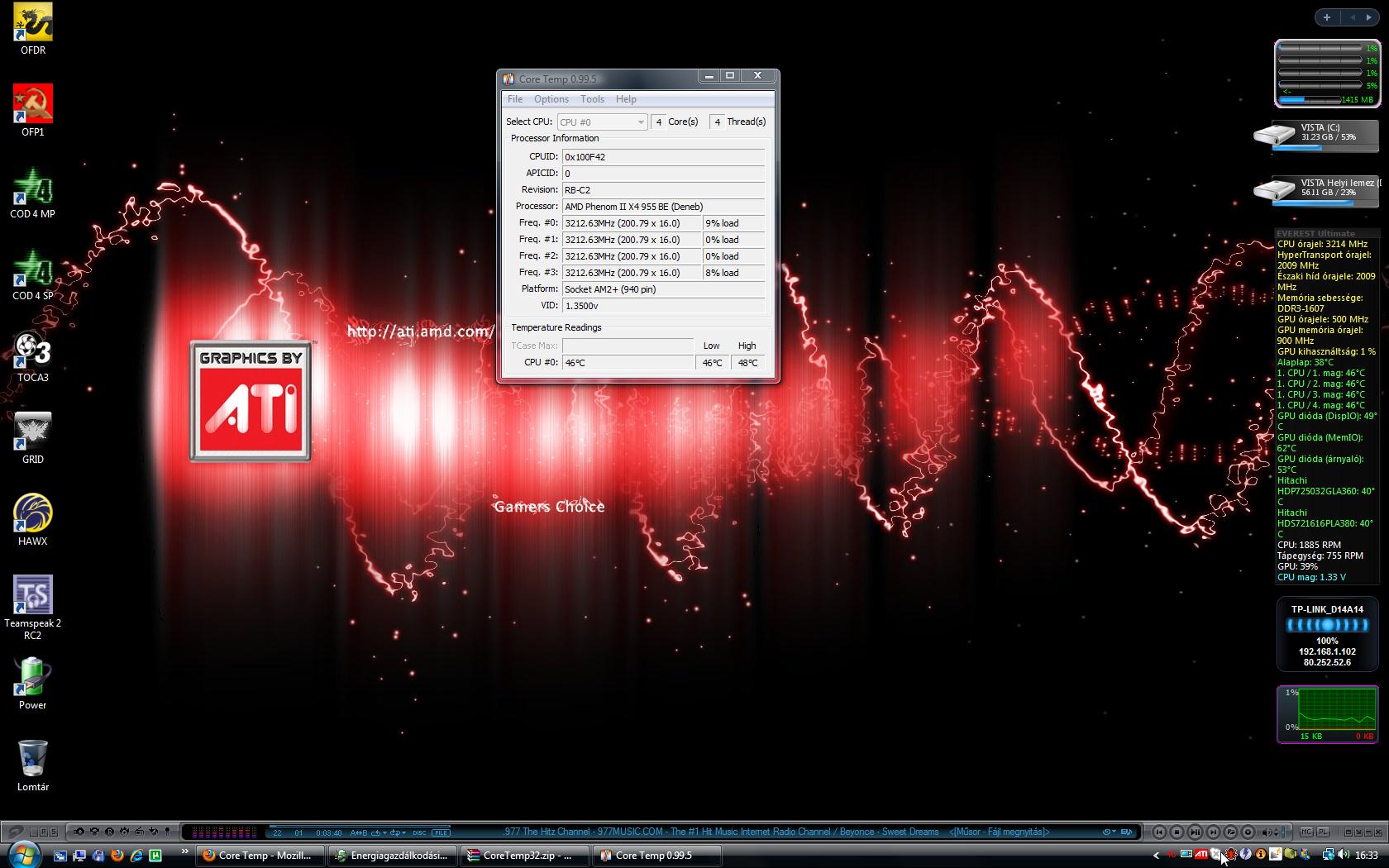Click the TP-LINK_D14A14 wireless gadget
1389x868 pixels.
click(1327, 634)
